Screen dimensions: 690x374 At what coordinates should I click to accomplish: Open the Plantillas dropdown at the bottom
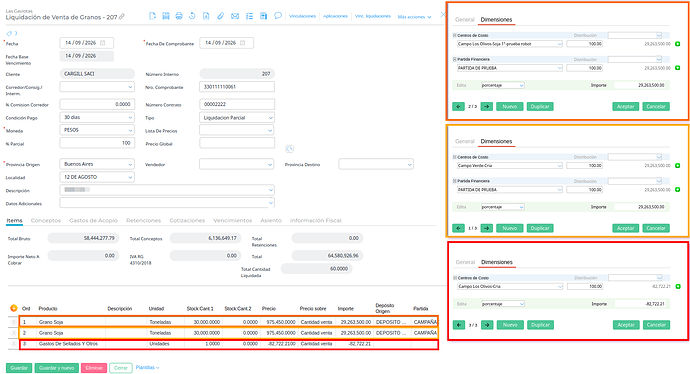point(147,367)
